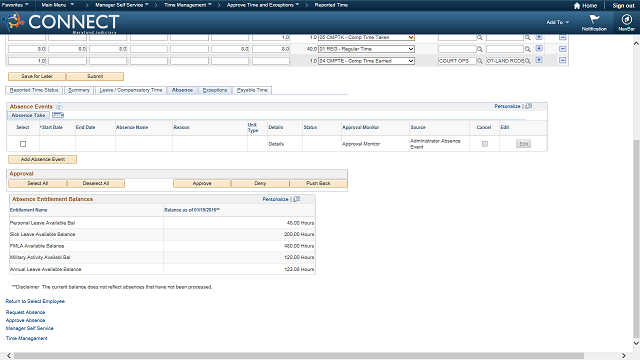Expand the Comp Time Earned code dropdown

point(411,61)
